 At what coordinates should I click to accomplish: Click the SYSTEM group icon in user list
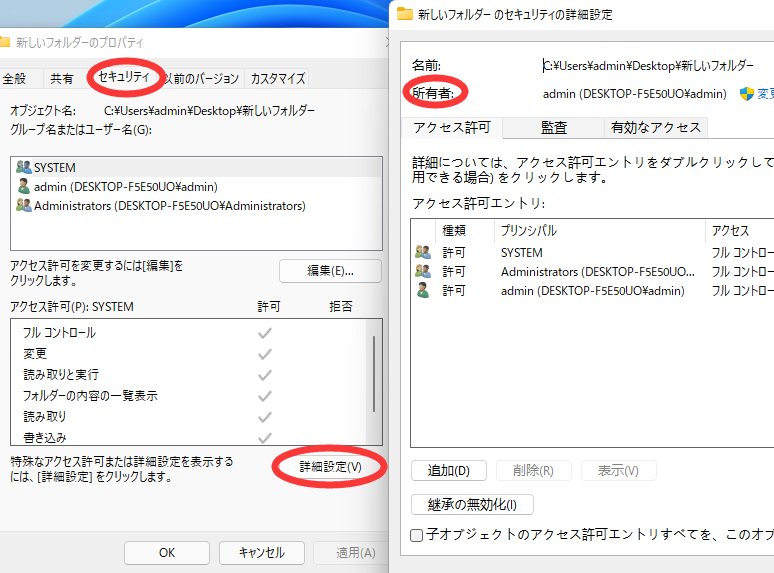coord(23,168)
